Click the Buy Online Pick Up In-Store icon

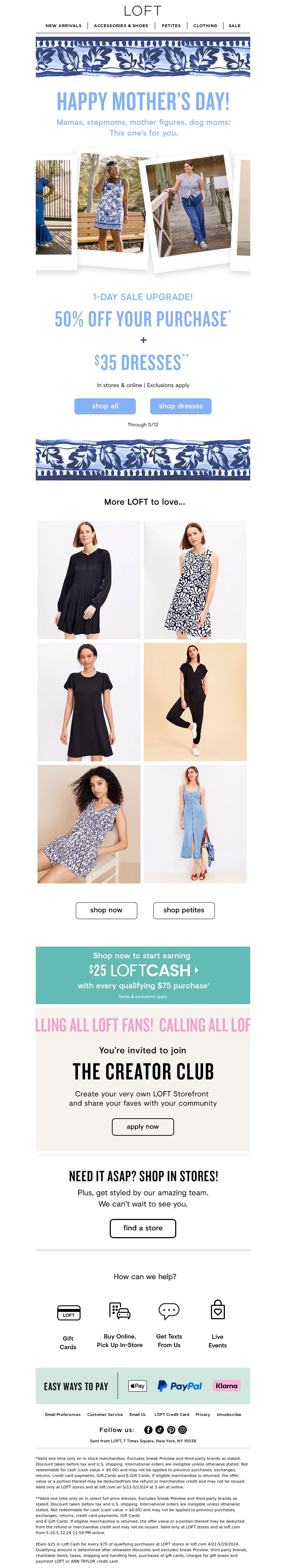[119, 1311]
